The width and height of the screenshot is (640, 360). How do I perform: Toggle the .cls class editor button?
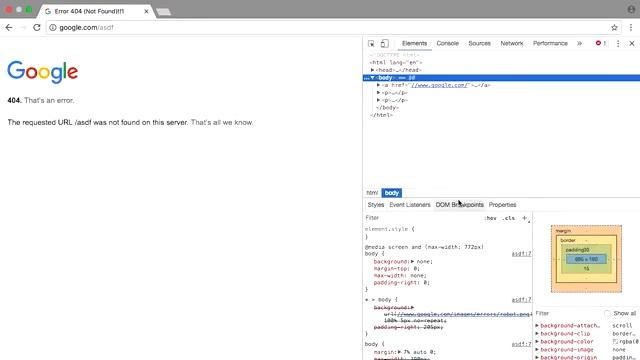(x=509, y=218)
